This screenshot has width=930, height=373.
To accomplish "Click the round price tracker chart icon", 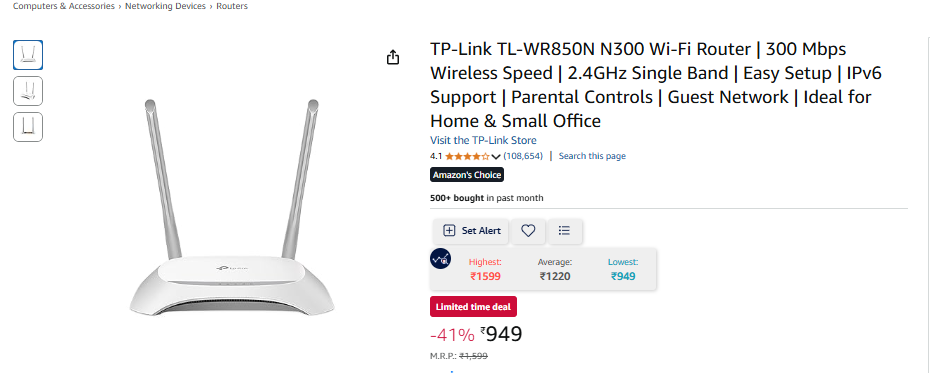I will click(x=441, y=259).
